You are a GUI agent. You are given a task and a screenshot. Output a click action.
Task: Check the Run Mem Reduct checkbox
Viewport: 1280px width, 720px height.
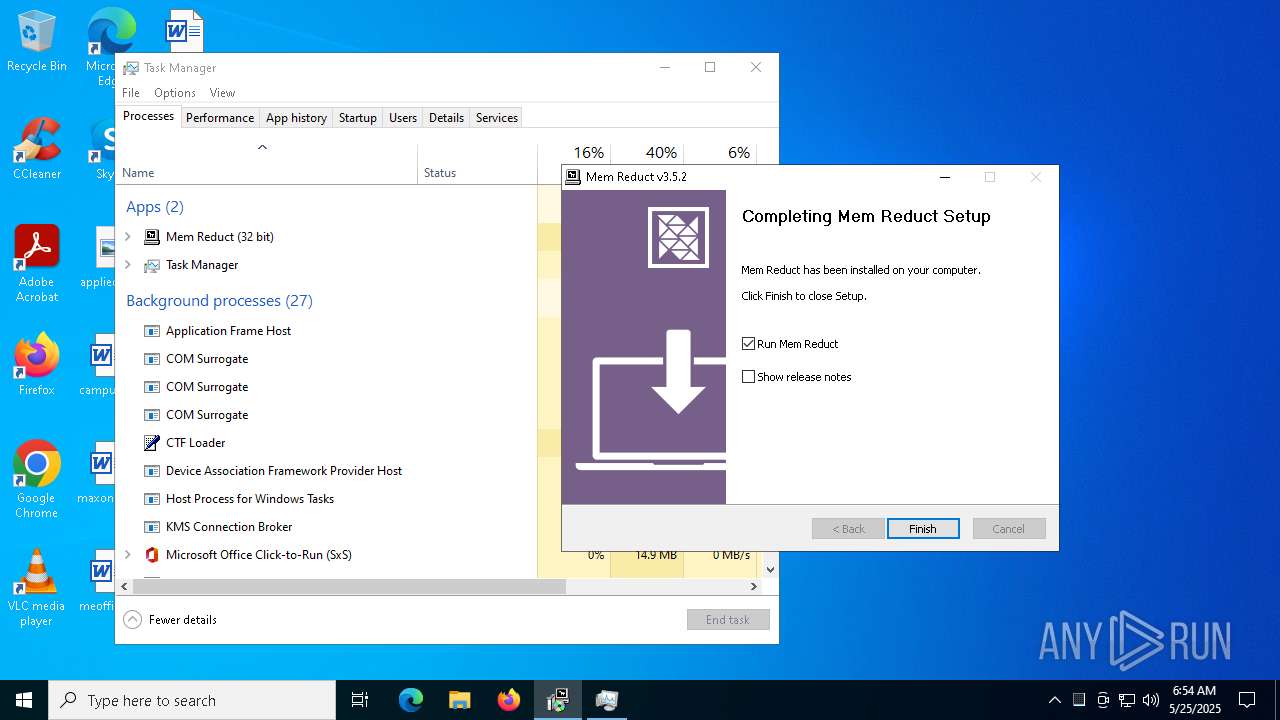[748, 344]
